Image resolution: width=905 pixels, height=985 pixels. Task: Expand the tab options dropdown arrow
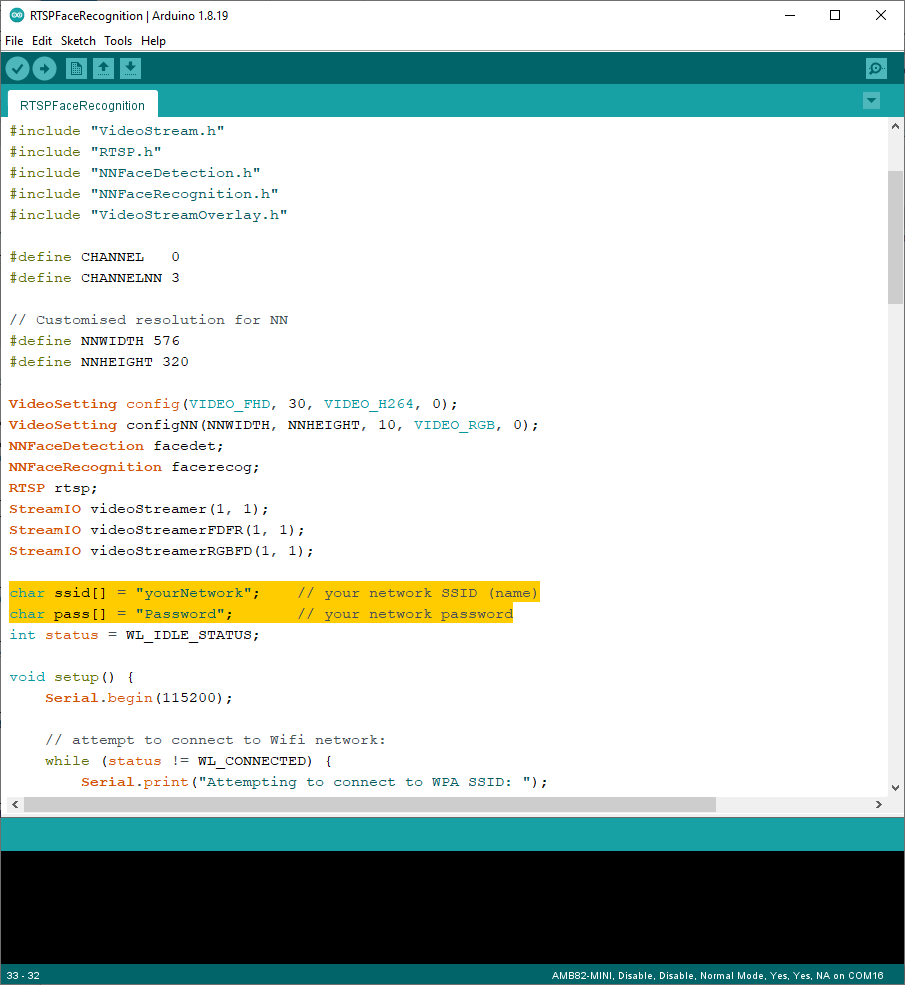tap(871, 101)
